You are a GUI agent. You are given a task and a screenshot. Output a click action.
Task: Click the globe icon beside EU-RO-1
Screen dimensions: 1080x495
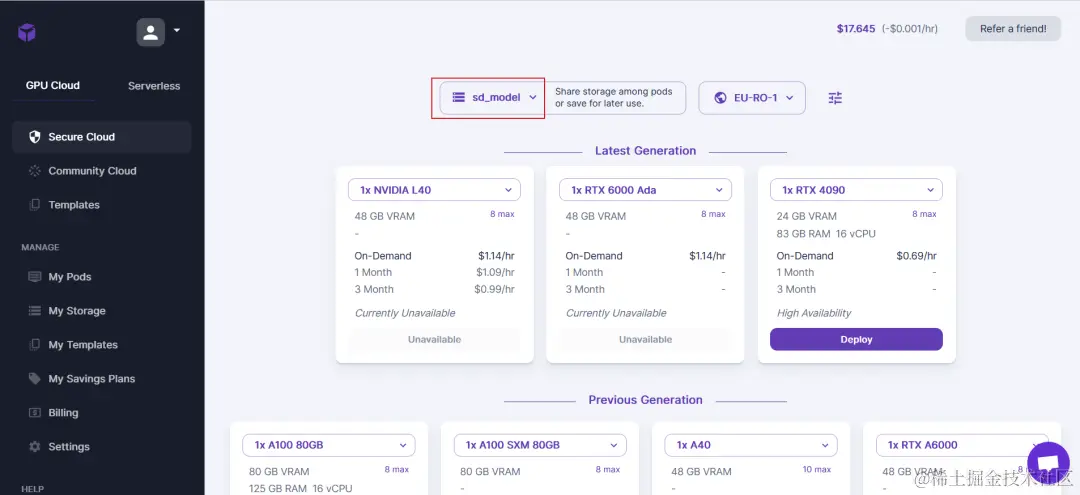(x=720, y=98)
